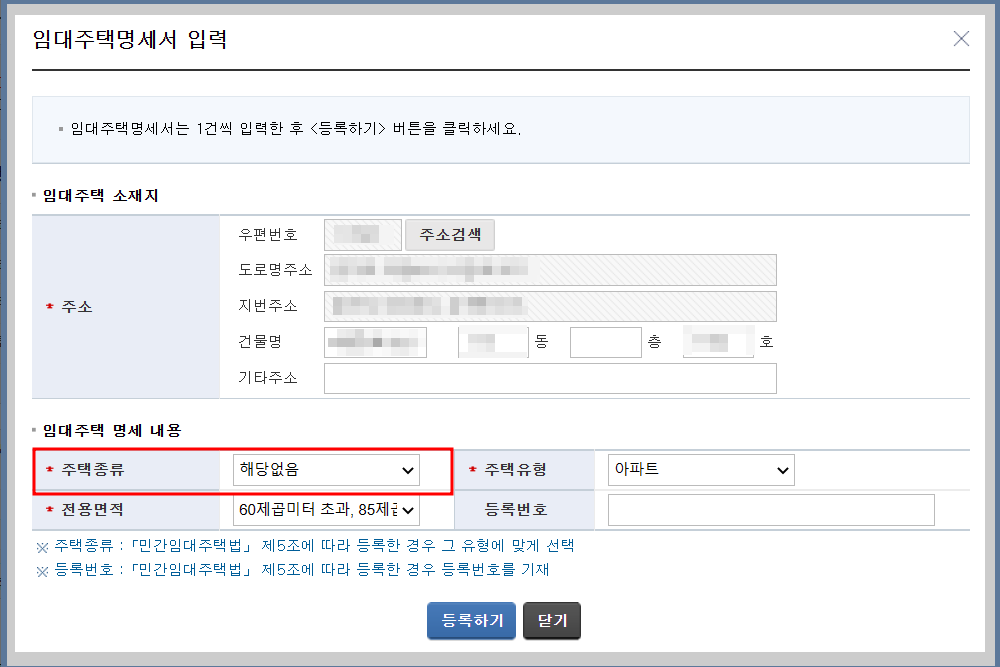Screen dimensions: 1000x667
Task: Click the 닫기 button
Action: pos(551,620)
